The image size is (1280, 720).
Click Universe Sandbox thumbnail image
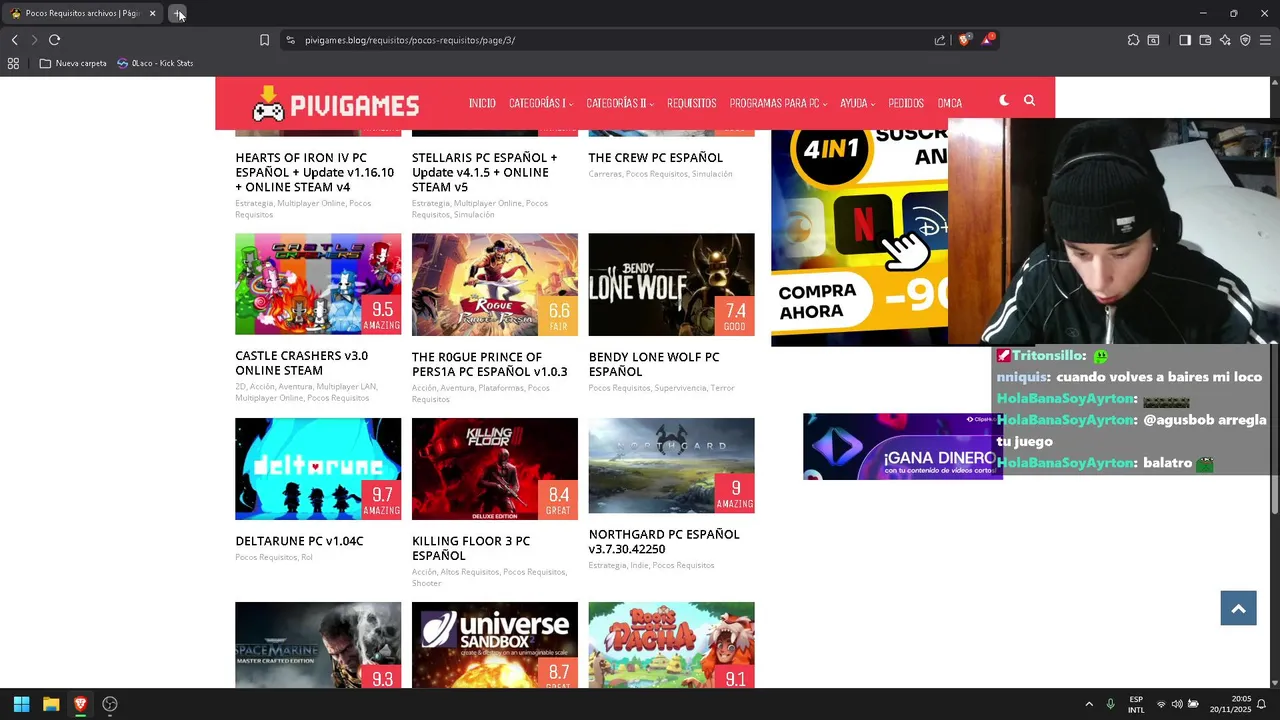click(495, 644)
